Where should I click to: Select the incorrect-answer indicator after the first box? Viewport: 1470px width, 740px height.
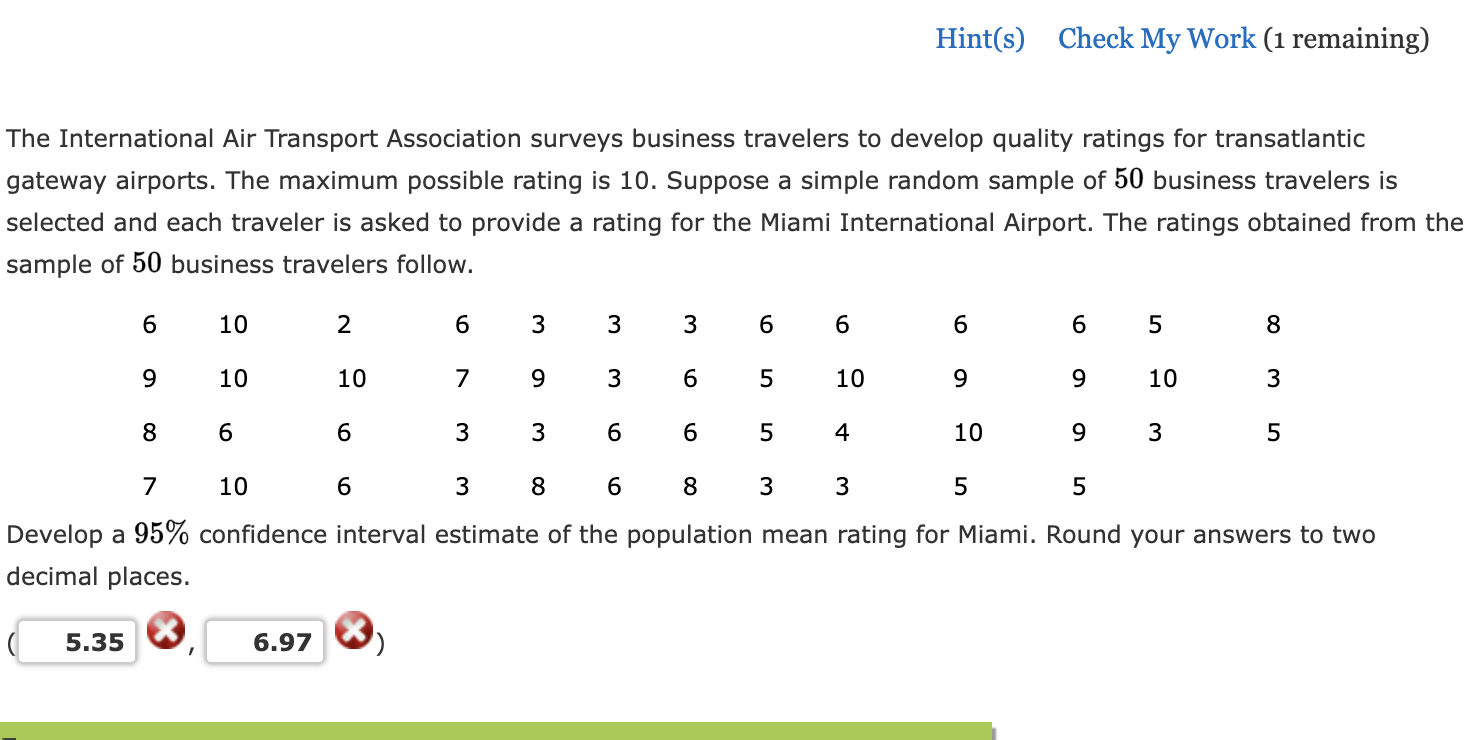click(x=165, y=632)
